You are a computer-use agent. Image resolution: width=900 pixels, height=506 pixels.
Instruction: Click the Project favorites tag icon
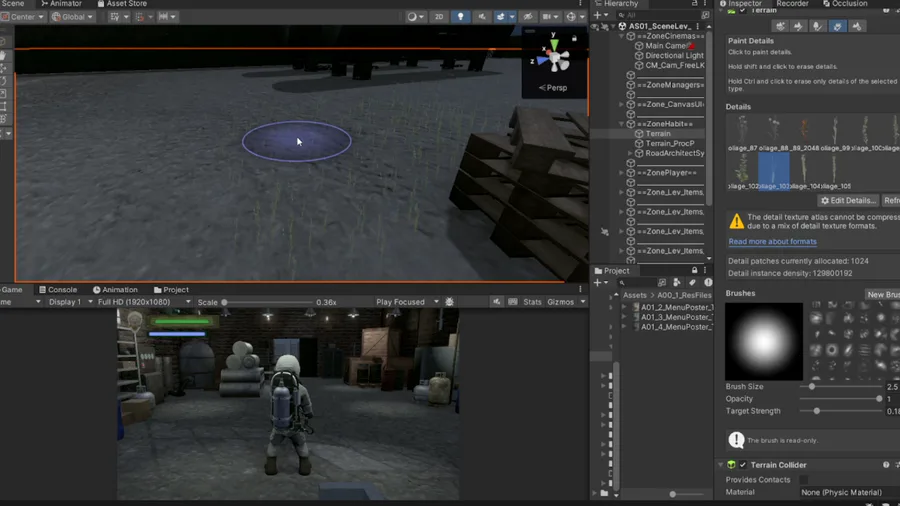coord(692,283)
